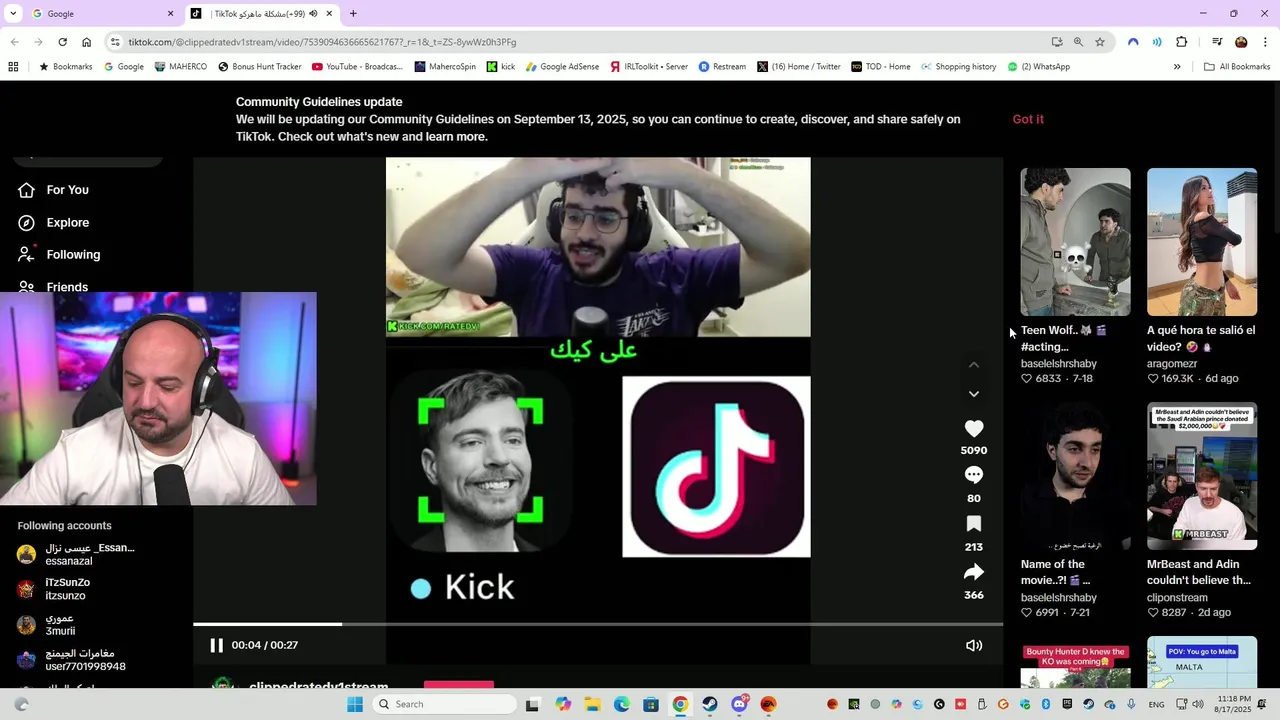The width and height of the screenshot is (1280, 720).
Task: Pause the video playback
Action: (x=216, y=645)
